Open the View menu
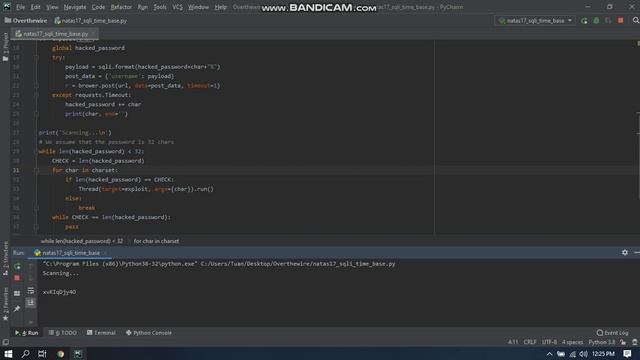The height and width of the screenshot is (360, 640). coord(52,7)
